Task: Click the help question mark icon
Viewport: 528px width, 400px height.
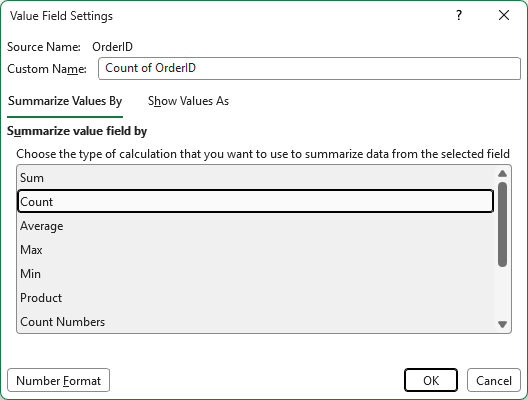Action: click(459, 15)
